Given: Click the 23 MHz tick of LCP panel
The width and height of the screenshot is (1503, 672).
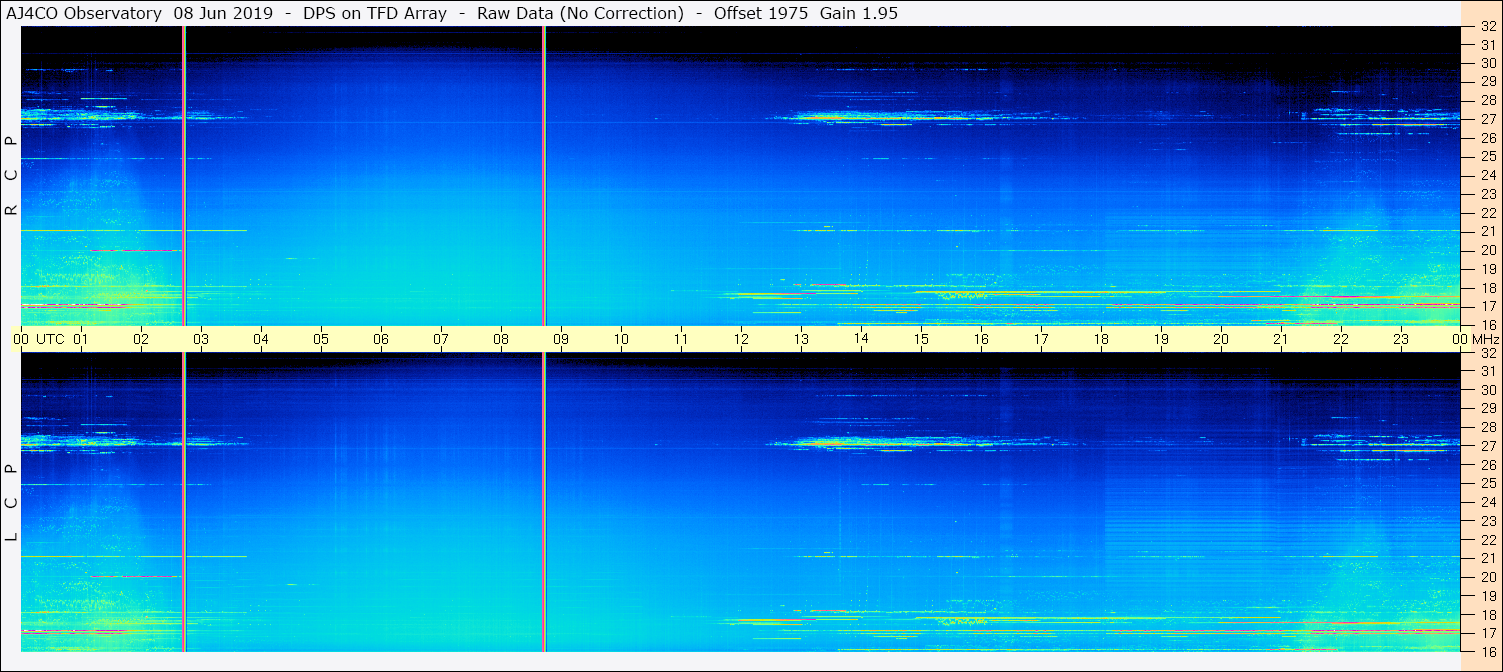Looking at the screenshot, I should click(1488, 521).
